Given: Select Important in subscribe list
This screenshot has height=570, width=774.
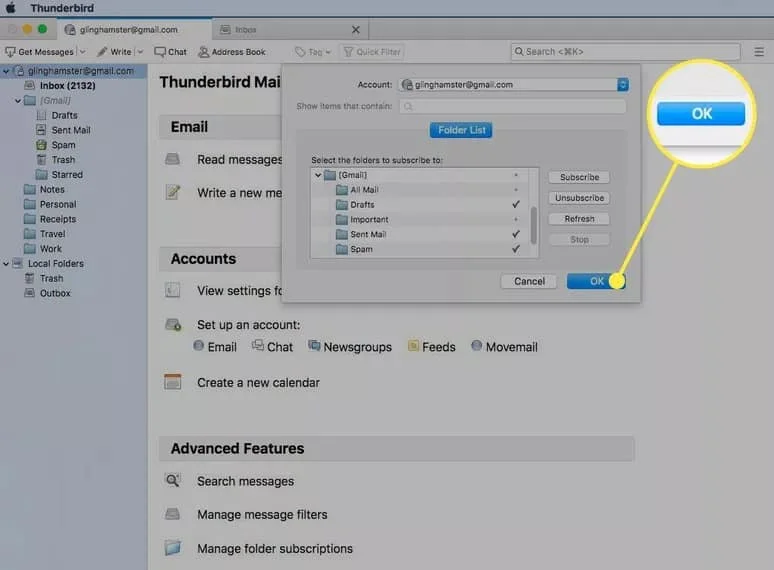Looking at the screenshot, I should point(369,220).
